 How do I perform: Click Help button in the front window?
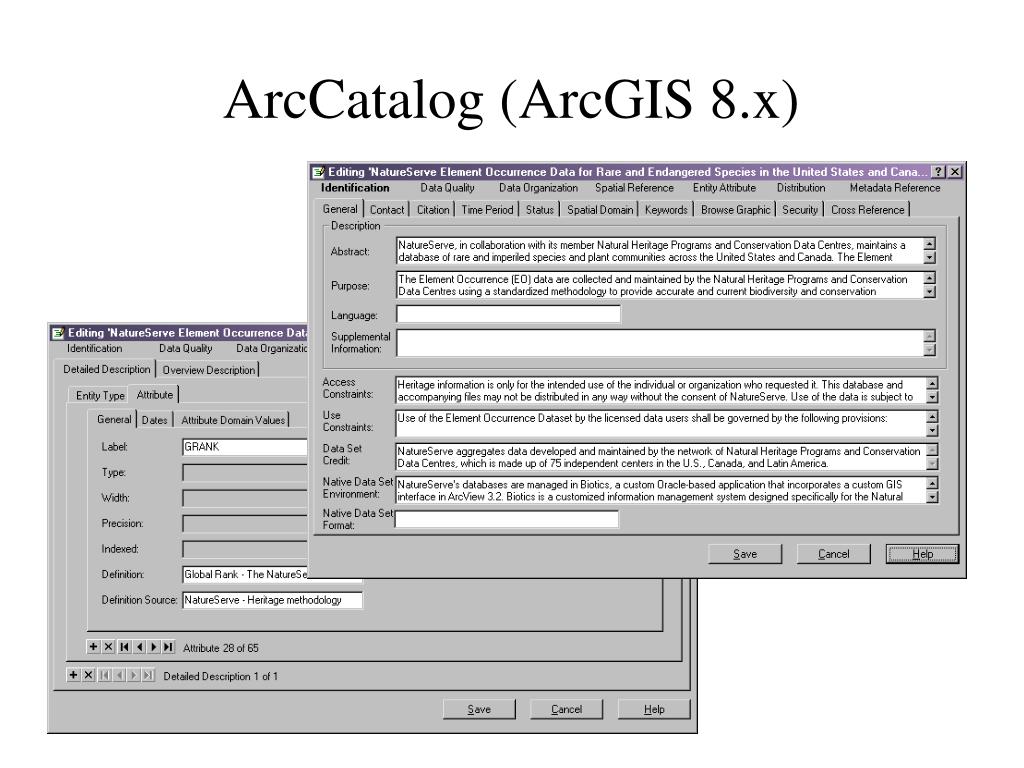922,554
